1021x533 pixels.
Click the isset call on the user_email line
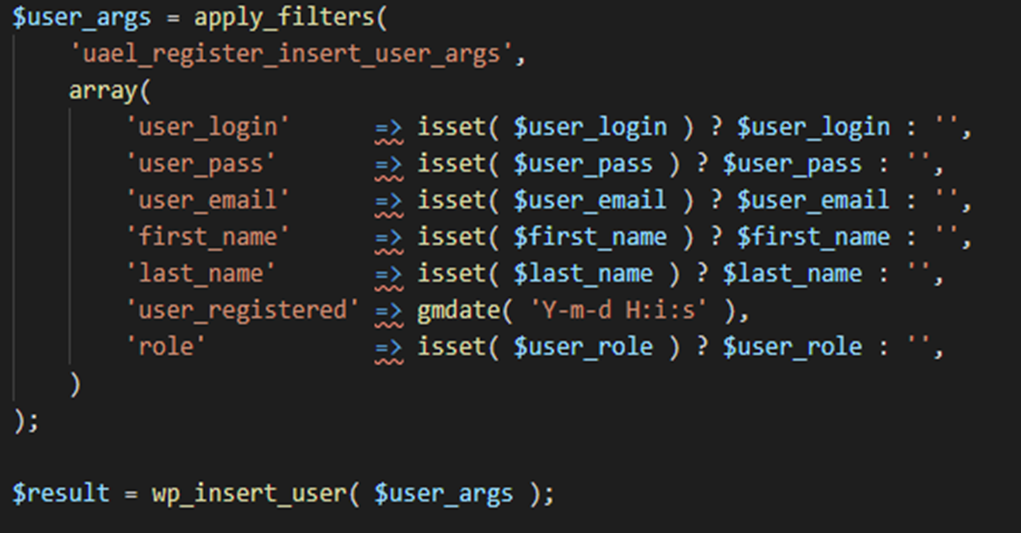coord(451,200)
